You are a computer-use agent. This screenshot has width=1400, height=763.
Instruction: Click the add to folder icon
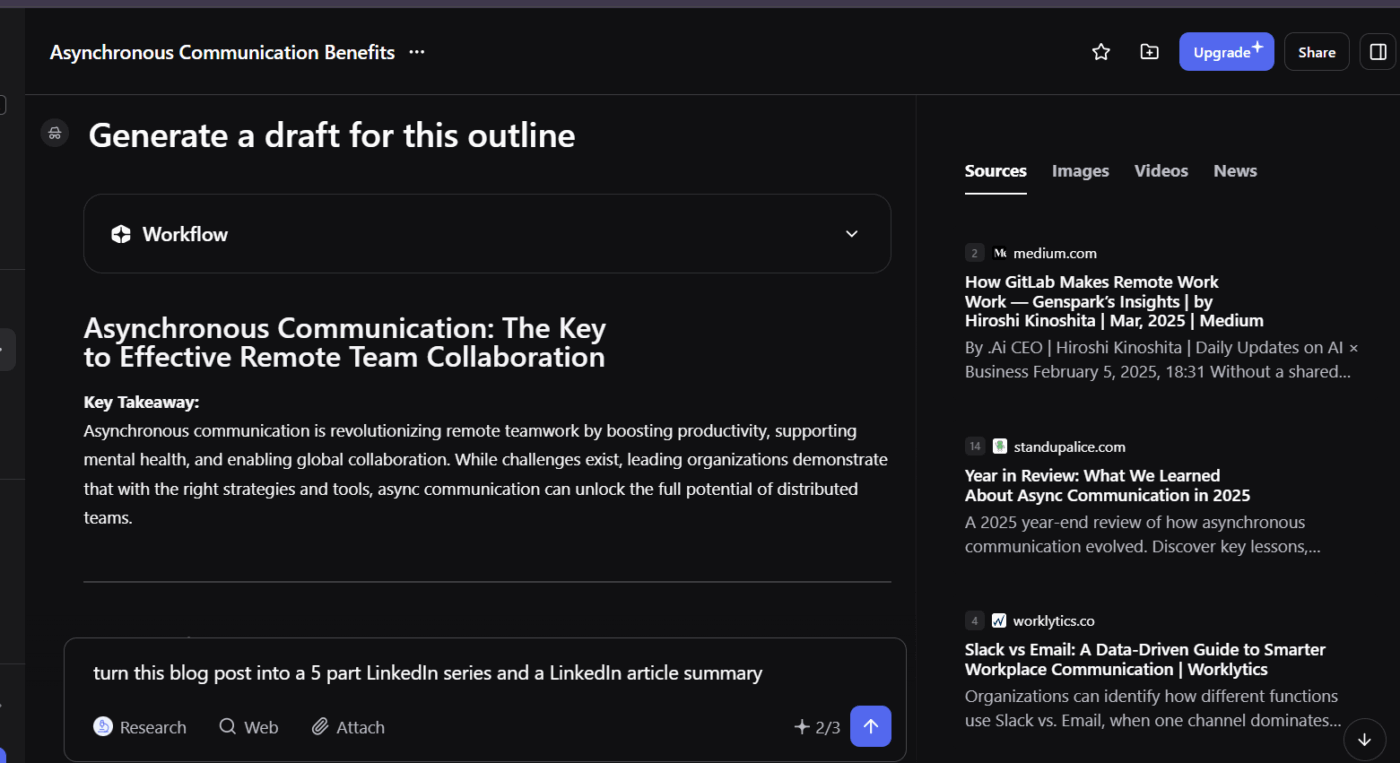pyautogui.click(x=1150, y=52)
